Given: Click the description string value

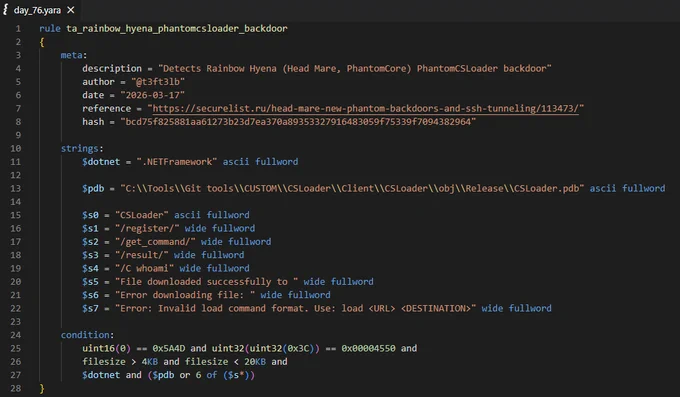Looking at the screenshot, I should pyautogui.click(x=355, y=69).
